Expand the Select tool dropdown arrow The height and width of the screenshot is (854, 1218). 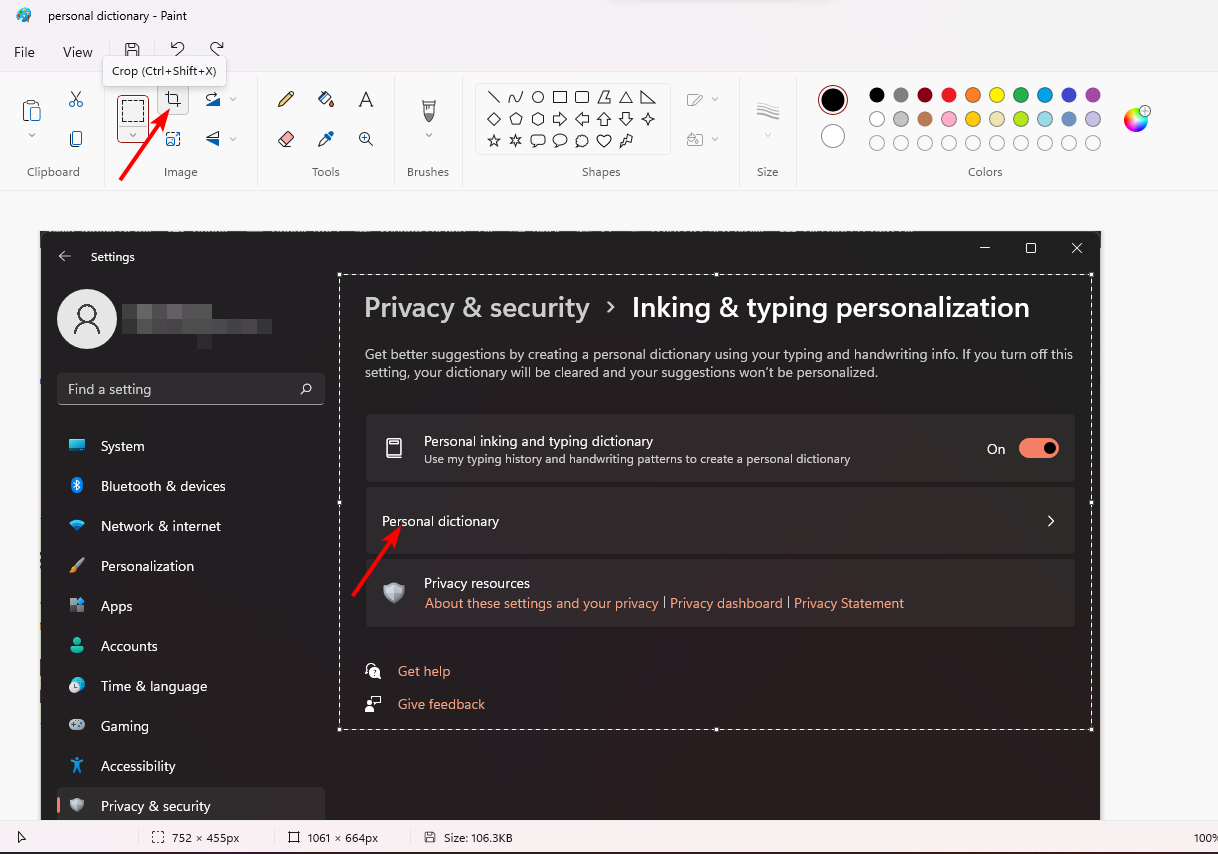click(x=133, y=134)
